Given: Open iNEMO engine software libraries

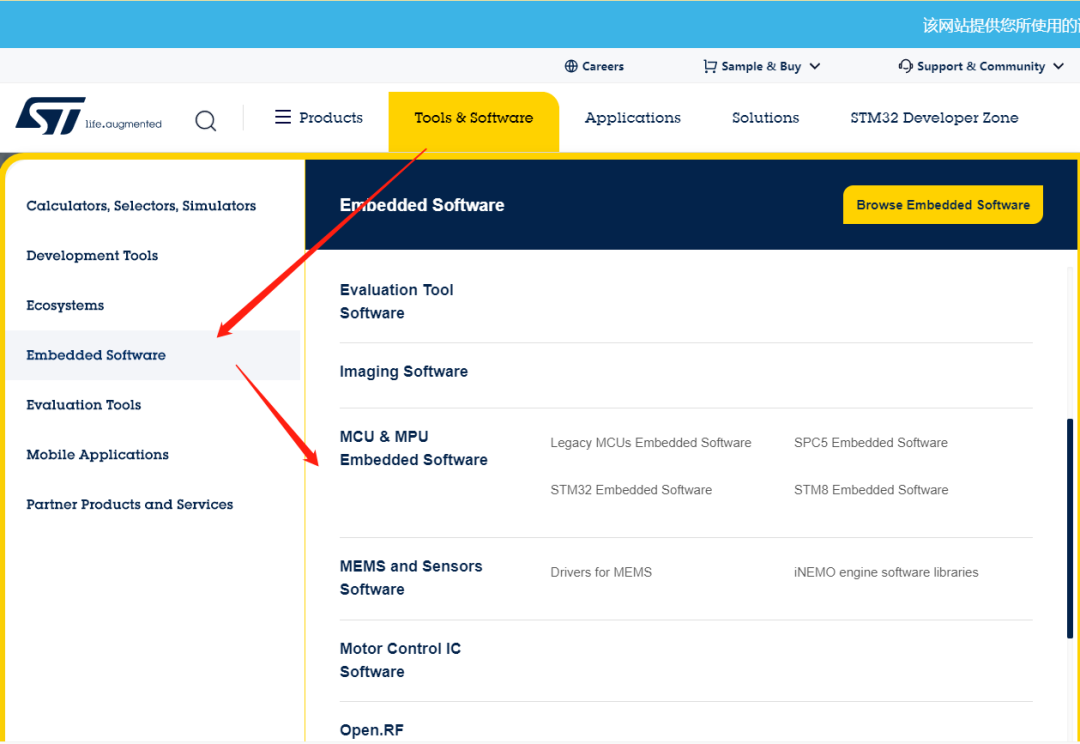Looking at the screenshot, I should point(886,572).
